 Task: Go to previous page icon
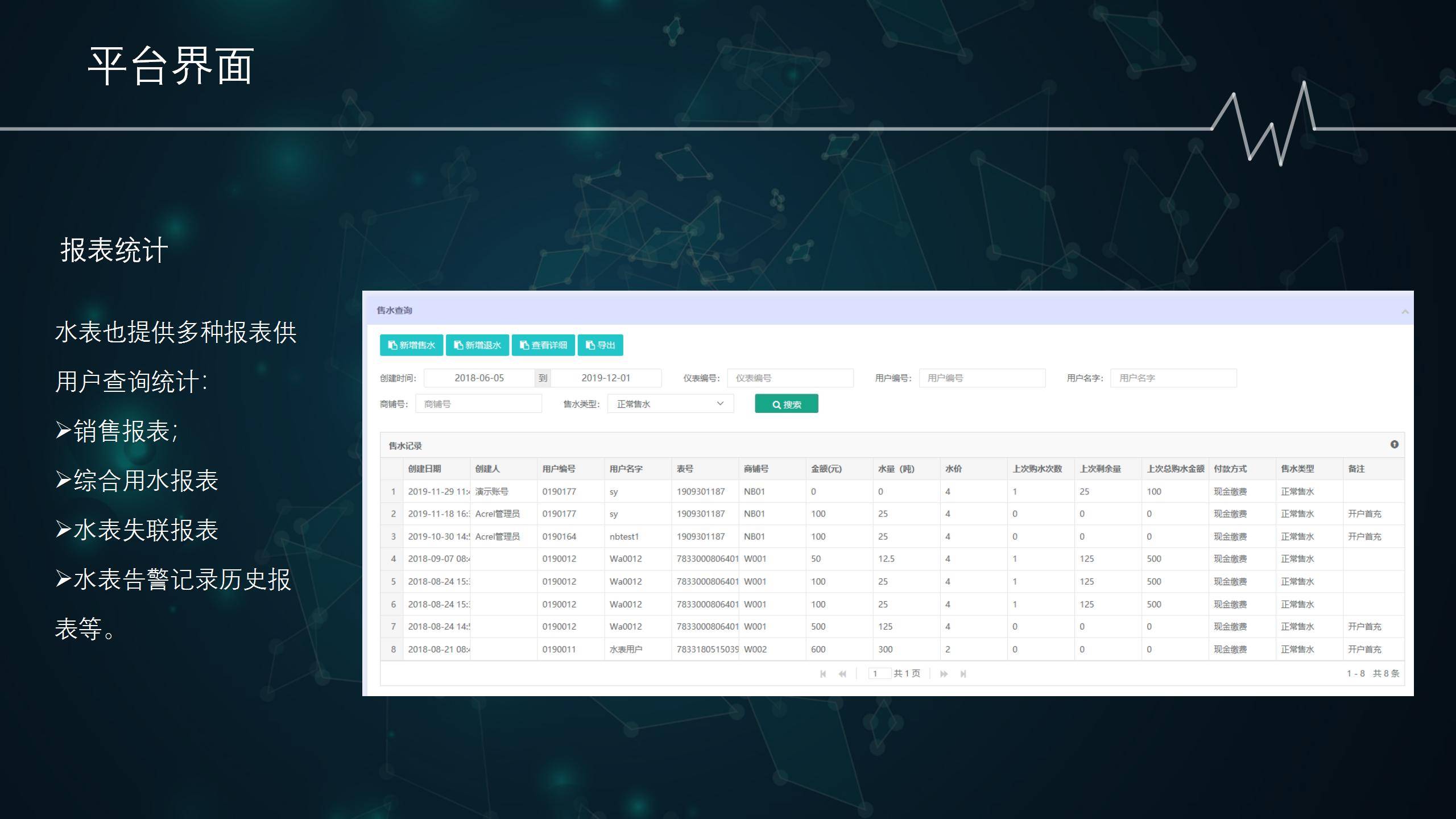pyautogui.click(x=842, y=674)
